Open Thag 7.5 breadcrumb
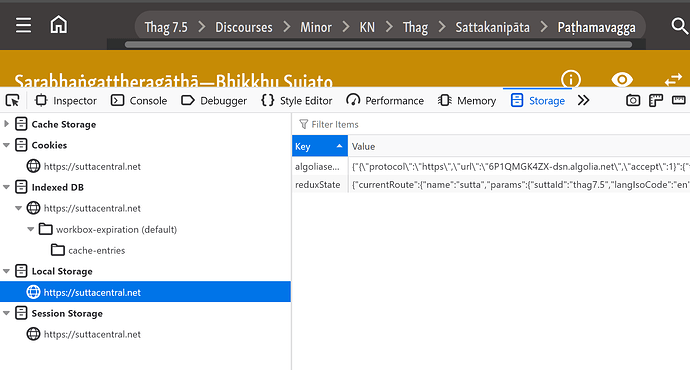The height and width of the screenshot is (370, 690). pyautogui.click(x=166, y=27)
